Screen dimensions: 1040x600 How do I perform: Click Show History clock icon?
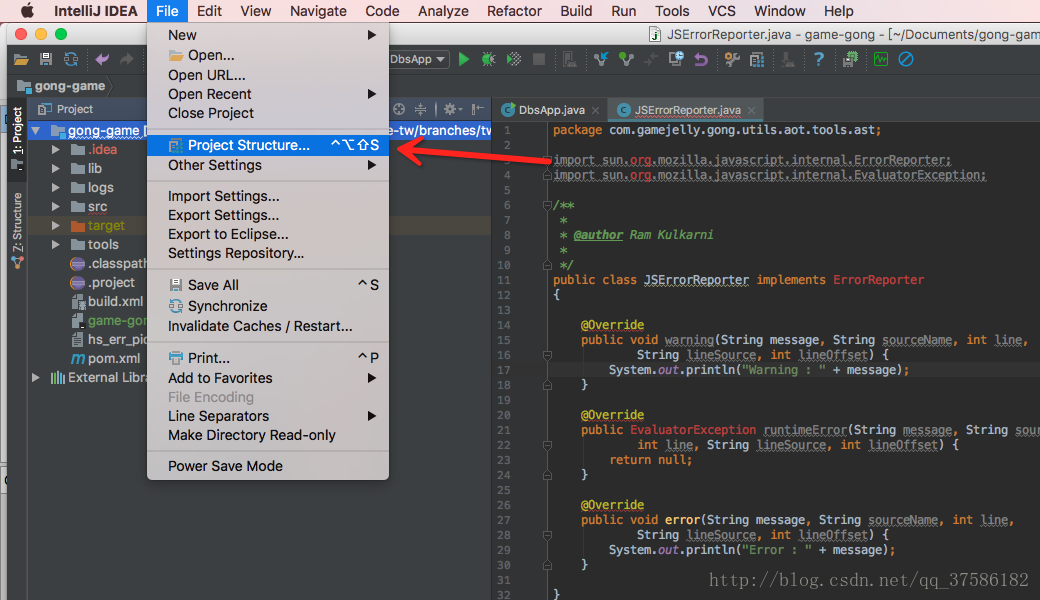click(676, 60)
